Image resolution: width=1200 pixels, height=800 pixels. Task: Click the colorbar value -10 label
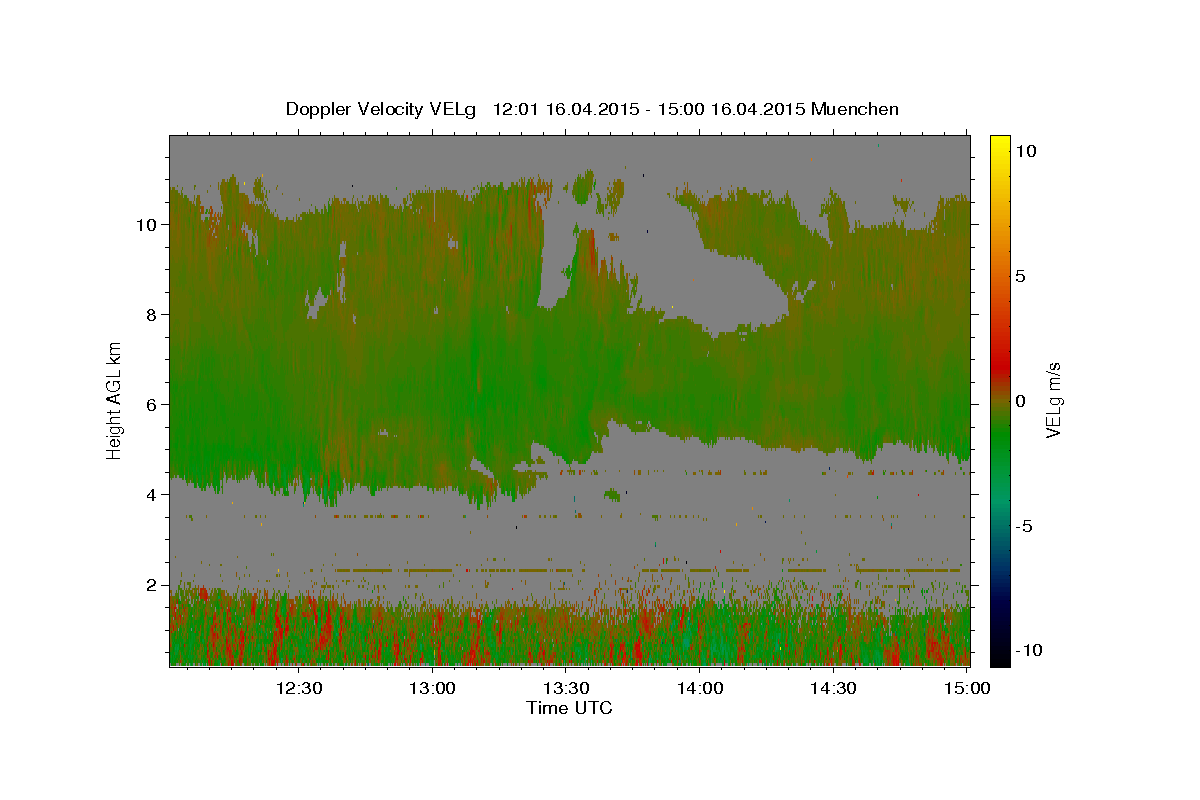tap(1029, 651)
